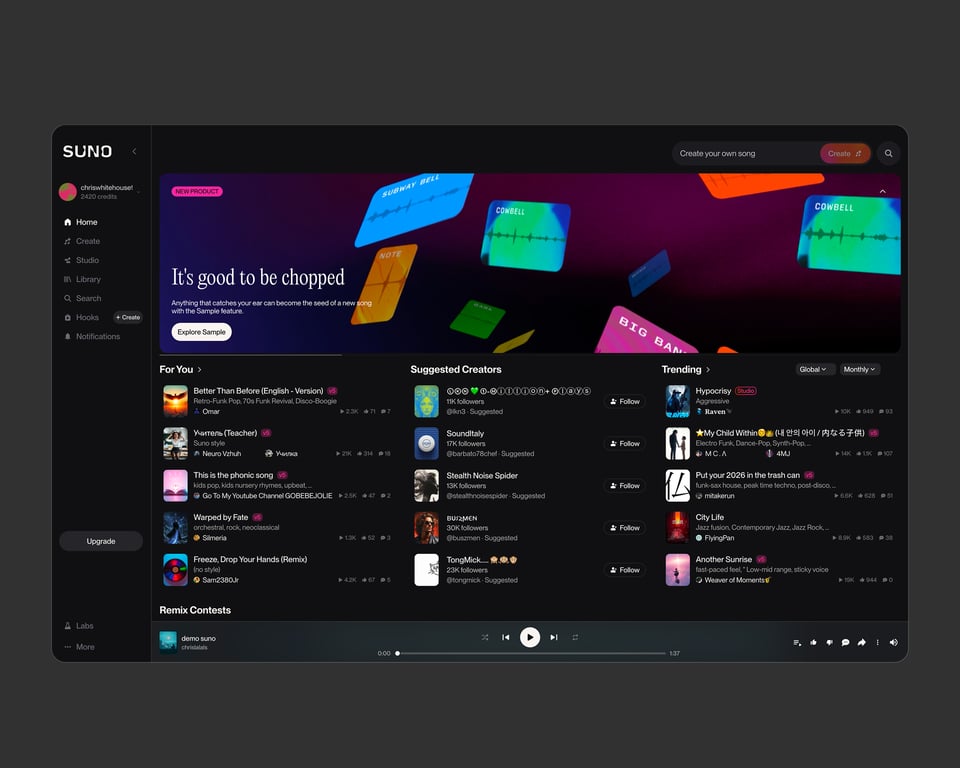Open comments for the current track
This screenshot has width=960, height=768.
(x=845, y=642)
